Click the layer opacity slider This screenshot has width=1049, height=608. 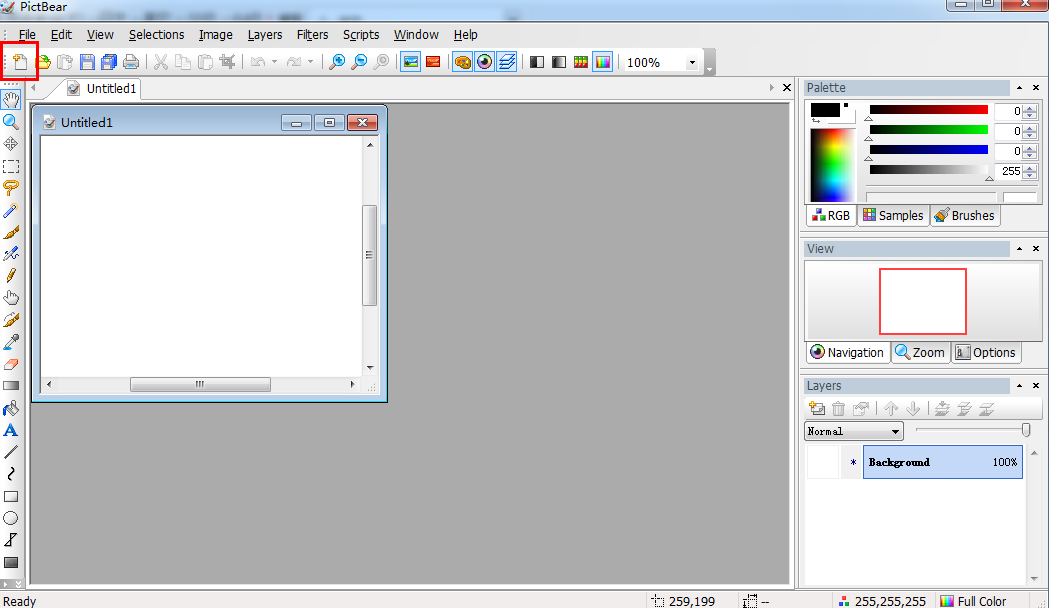[x=973, y=431]
